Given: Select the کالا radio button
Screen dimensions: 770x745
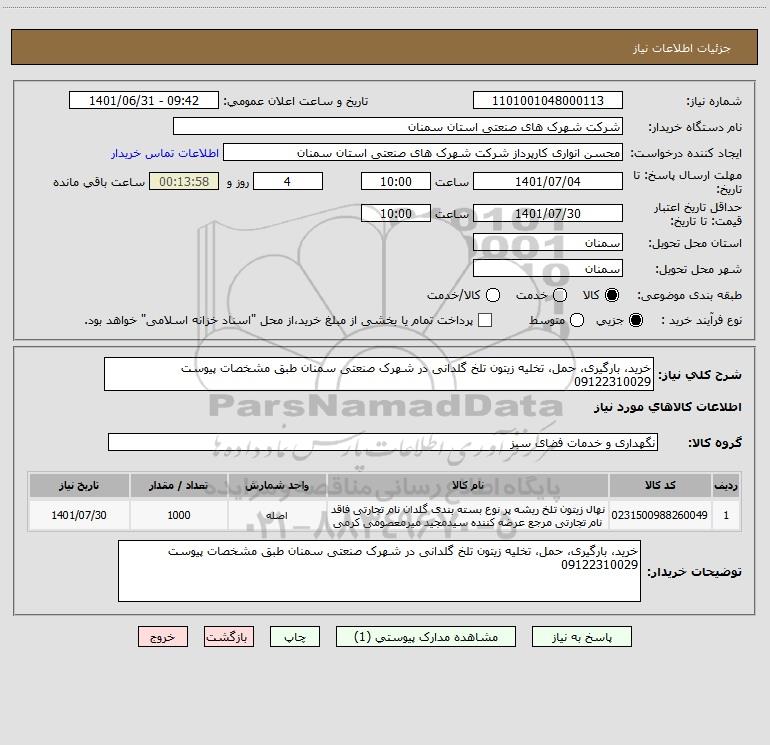Looking at the screenshot, I should tap(612, 295).
